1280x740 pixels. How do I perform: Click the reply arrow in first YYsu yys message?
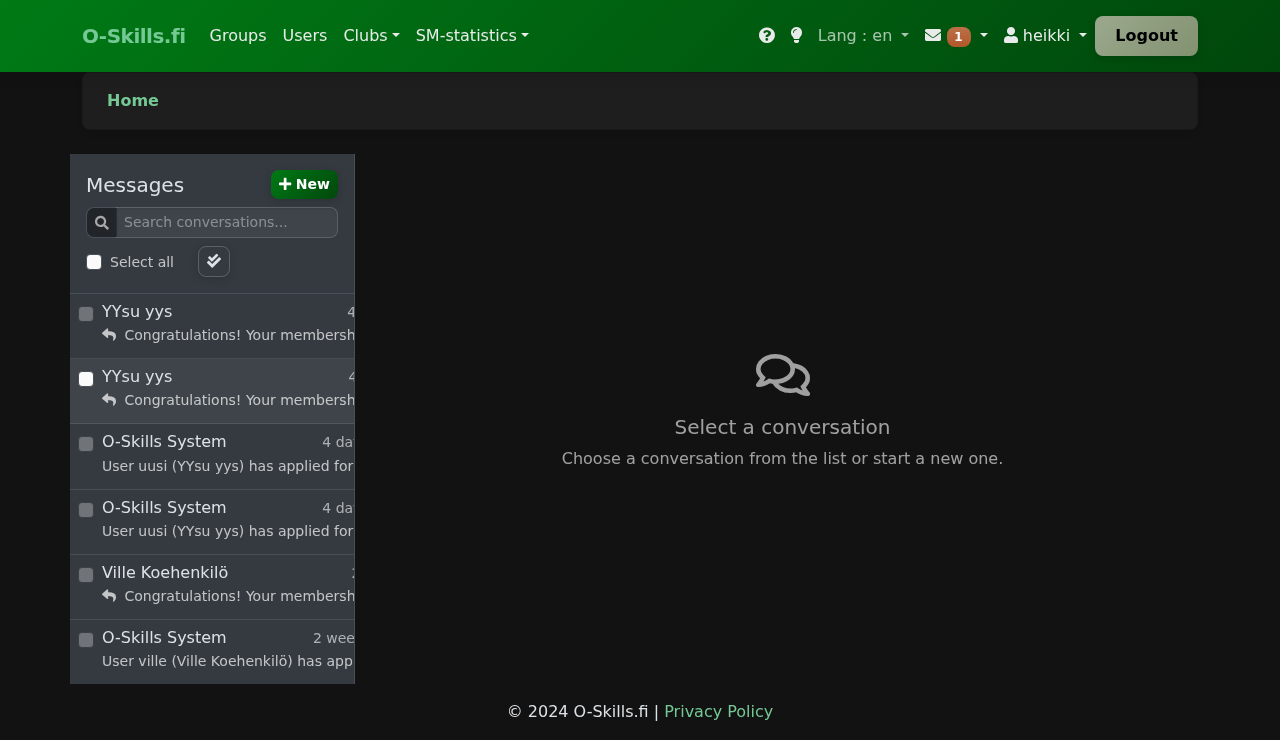pyautogui.click(x=109, y=335)
